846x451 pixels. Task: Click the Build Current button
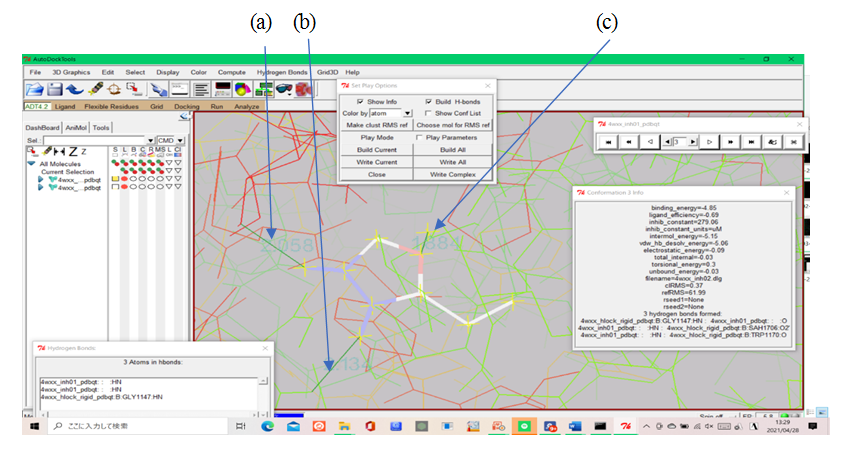378,149
